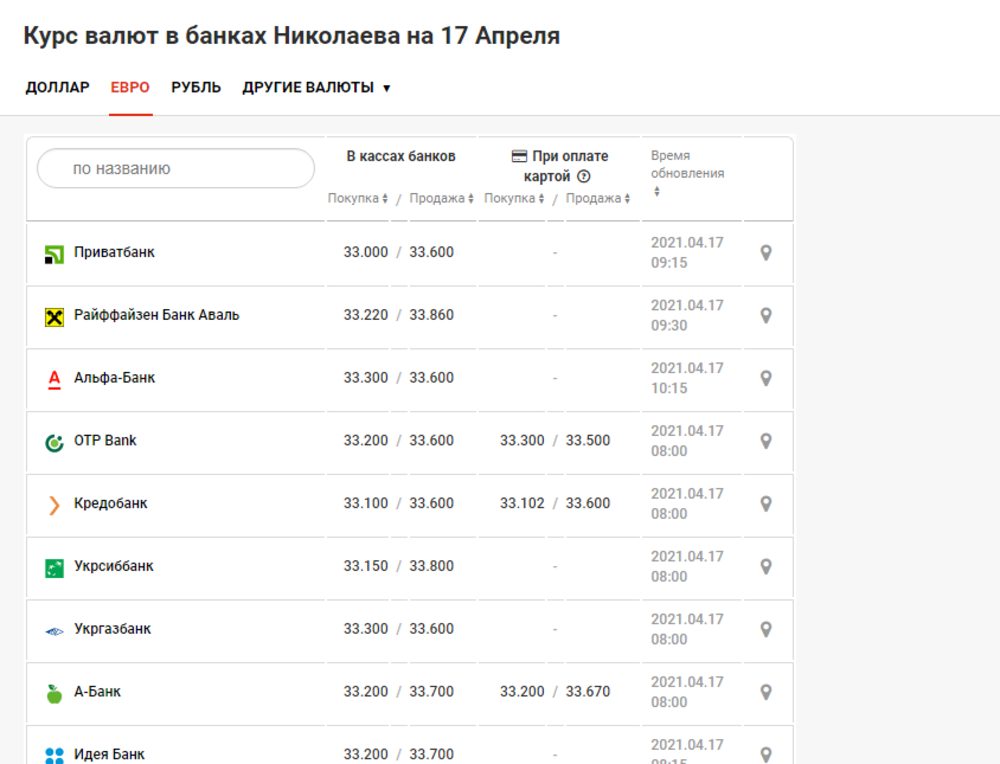Sort by cash desk Продажа rate

(441, 198)
